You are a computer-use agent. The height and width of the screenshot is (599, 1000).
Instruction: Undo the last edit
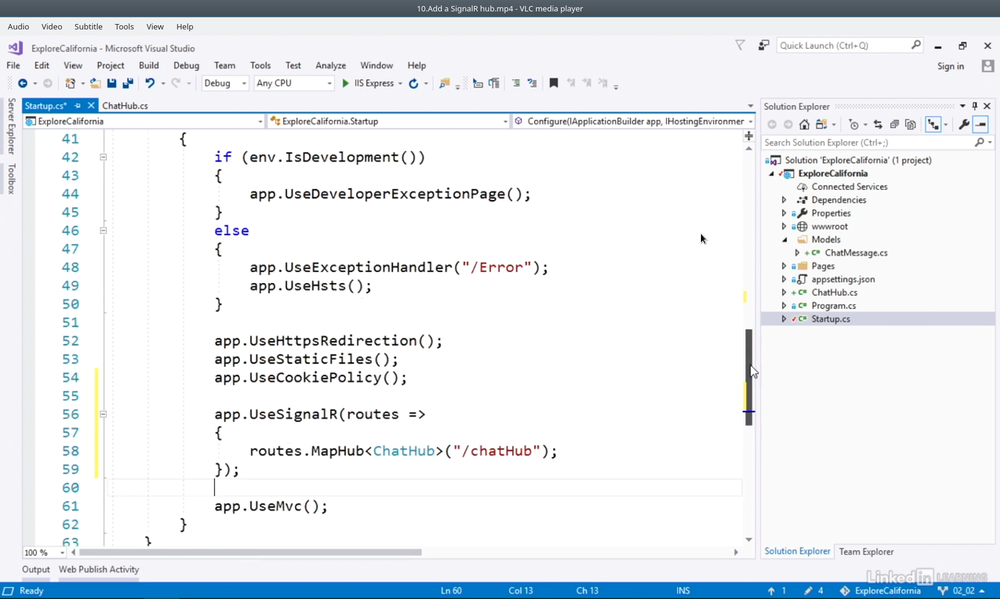[x=150, y=84]
